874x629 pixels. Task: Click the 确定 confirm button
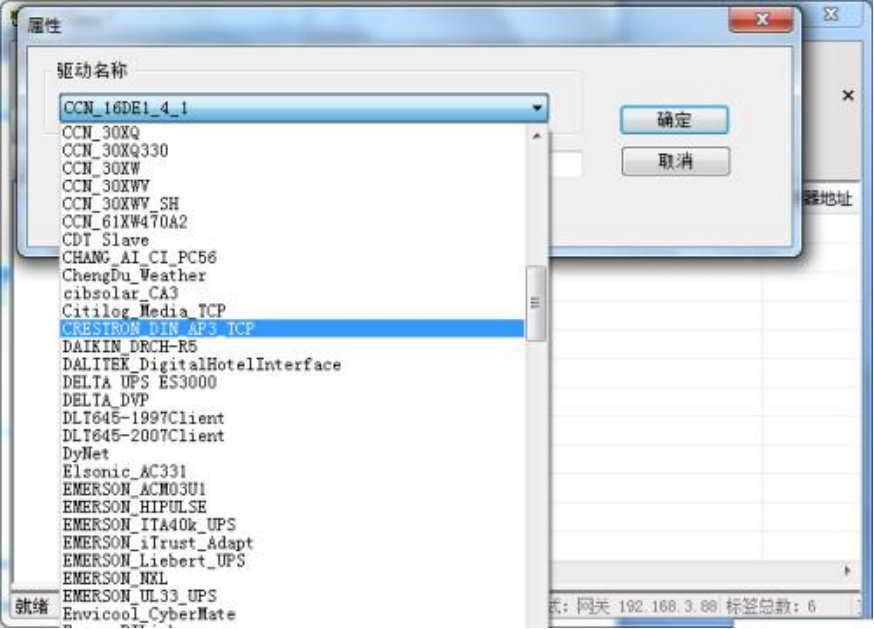coord(674,120)
